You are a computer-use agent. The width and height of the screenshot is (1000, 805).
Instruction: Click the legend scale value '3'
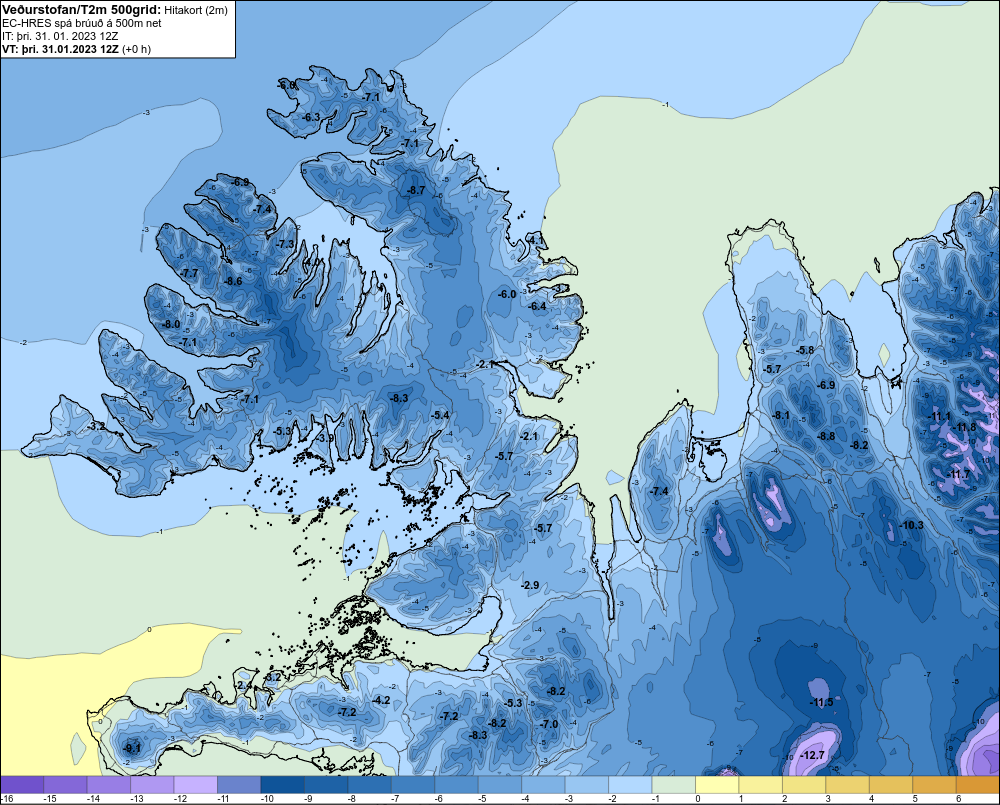click(828, 799)
